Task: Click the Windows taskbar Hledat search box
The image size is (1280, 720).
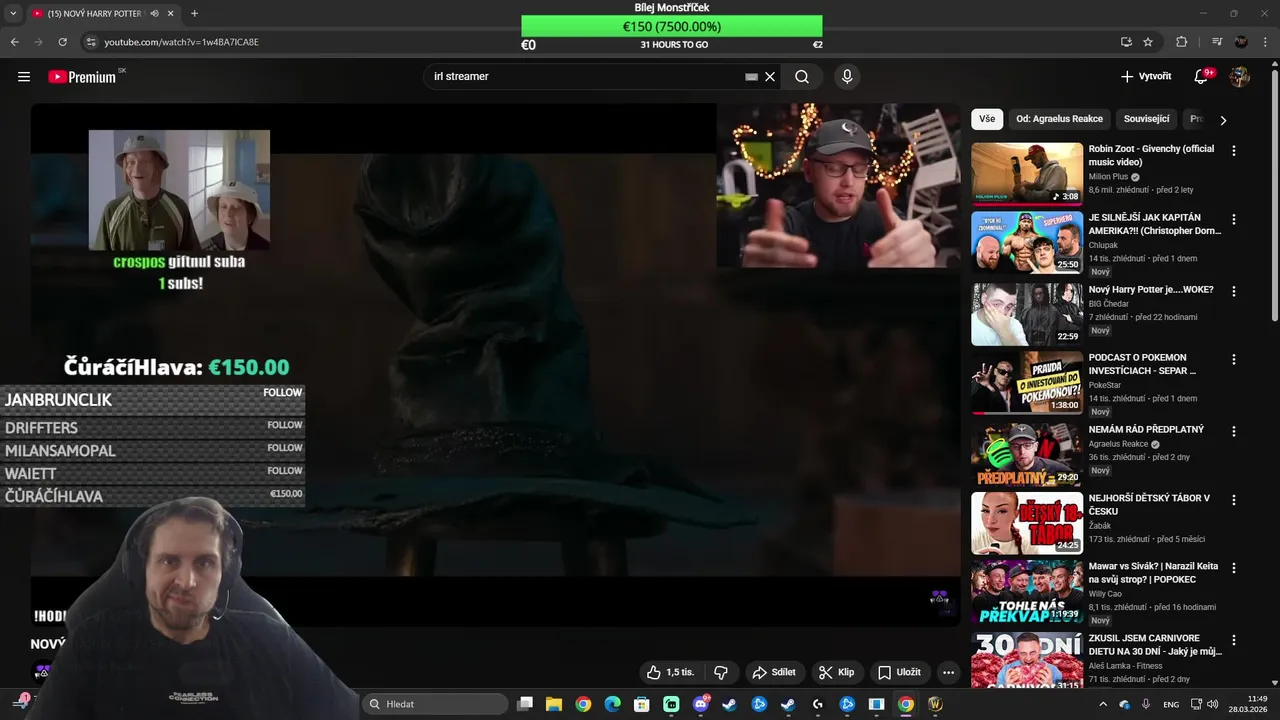Action: (x=435, y=704)
